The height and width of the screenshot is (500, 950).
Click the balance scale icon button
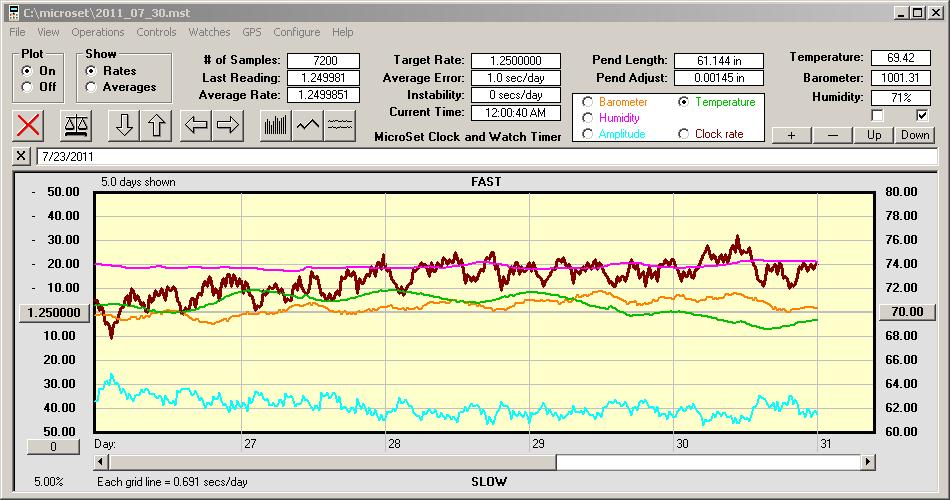[x=76, y=125]
